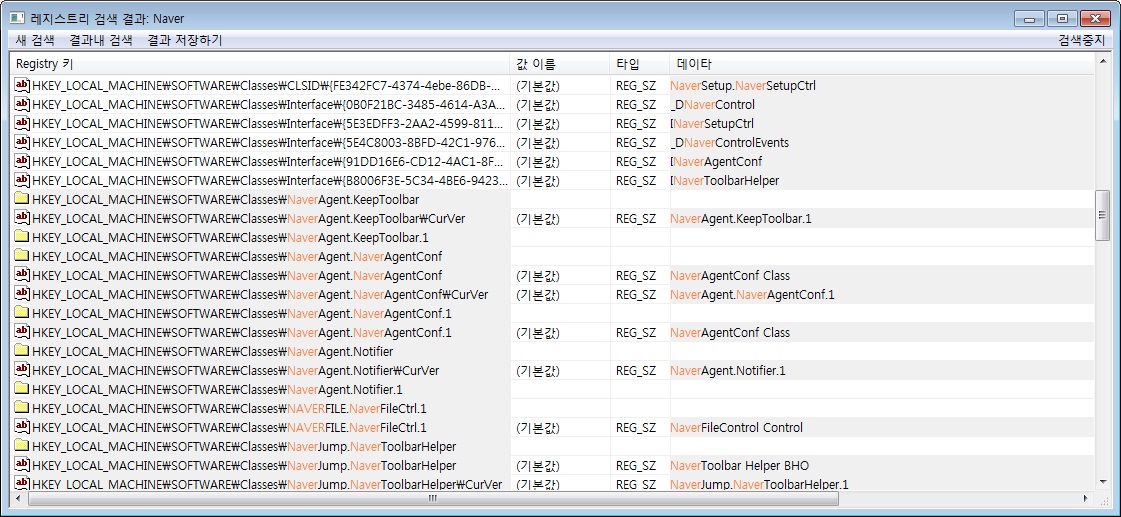Click the string icon of NaverAgent.Notifier\CurVer row
The height and width of the screenshot is (517, 1121).
[21, 371]
